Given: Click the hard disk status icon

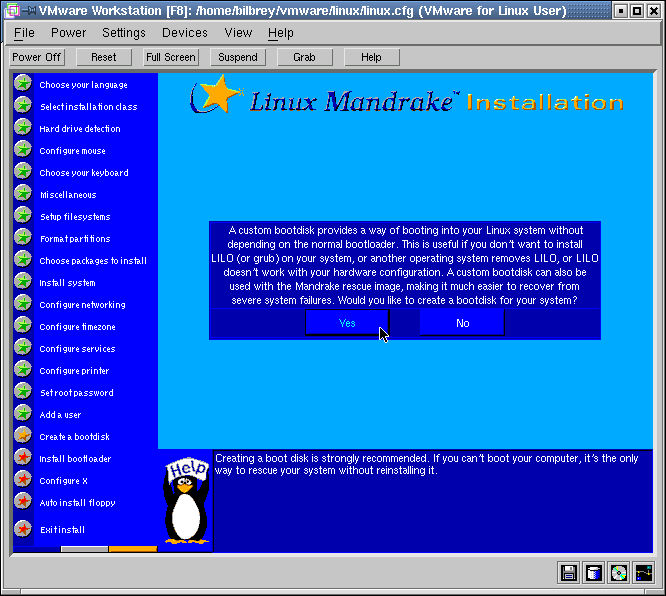Looking at the screenshot, I should pyautogui.click(x=594, y=573).
